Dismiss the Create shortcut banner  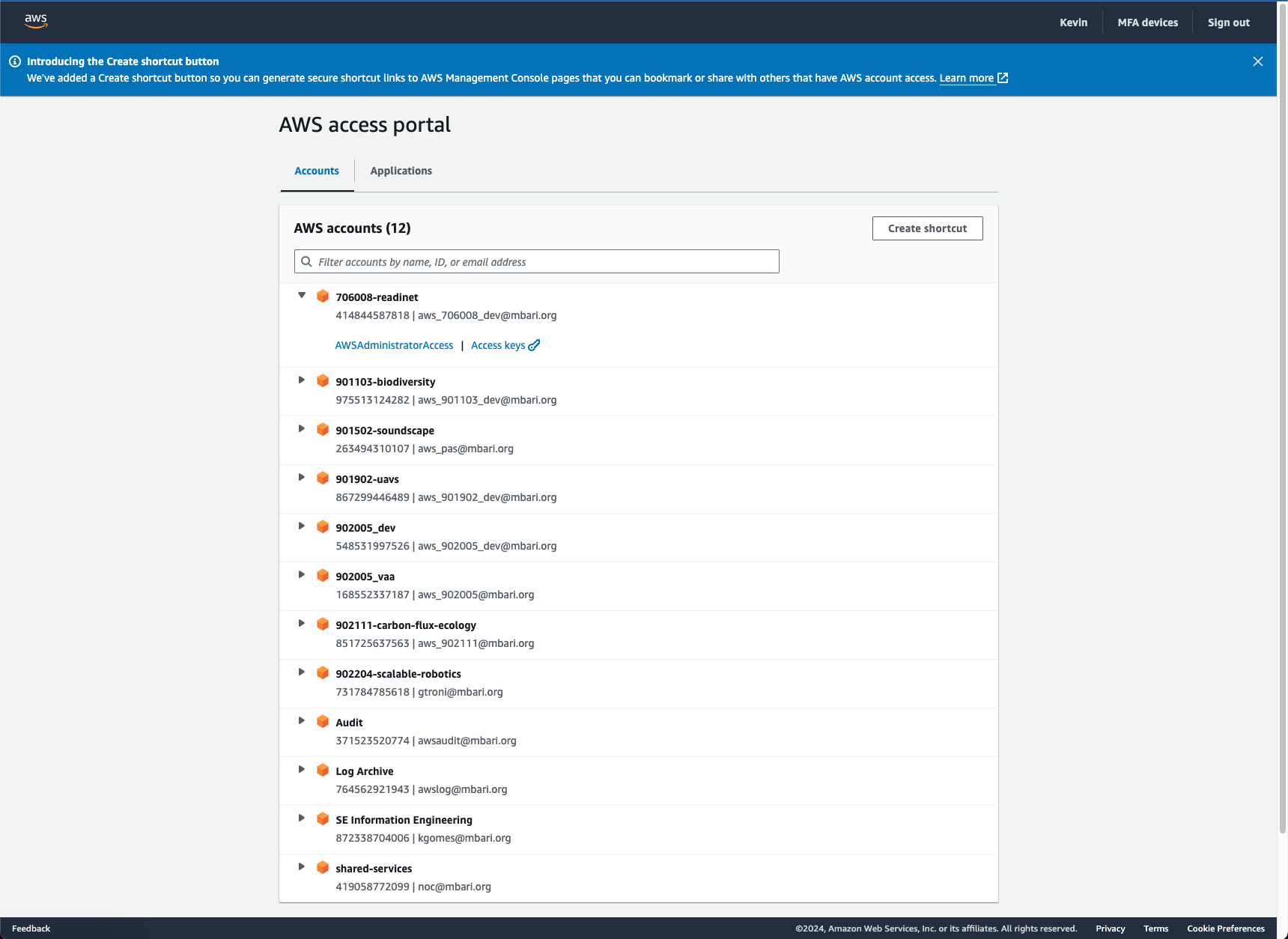click(1258, 61)
